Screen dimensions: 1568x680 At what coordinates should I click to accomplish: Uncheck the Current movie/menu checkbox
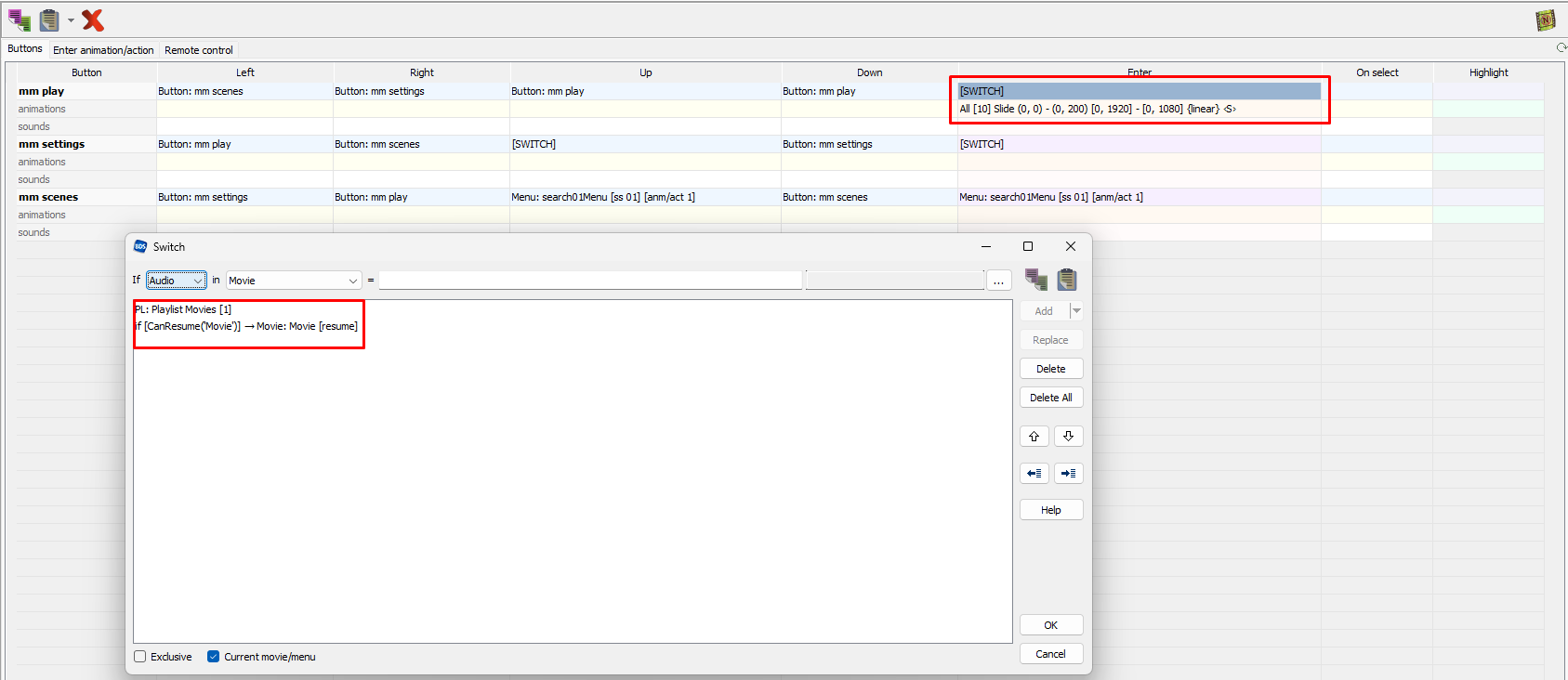point(214,657)
